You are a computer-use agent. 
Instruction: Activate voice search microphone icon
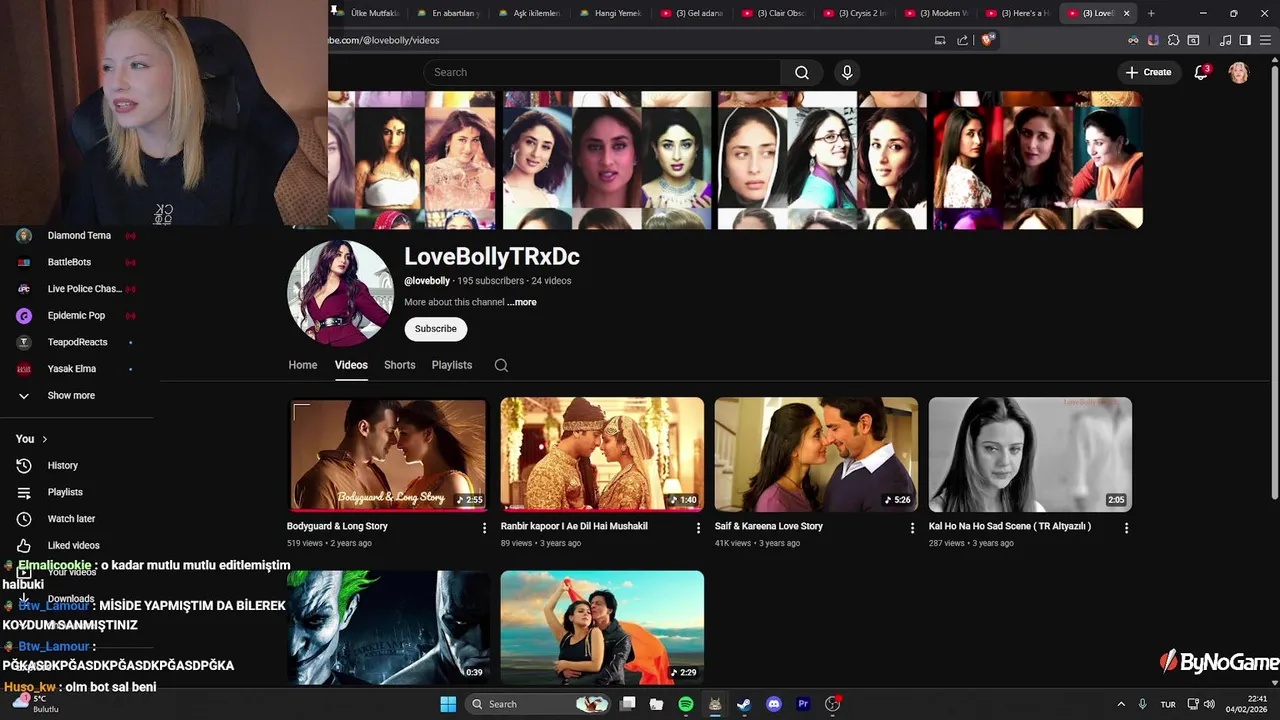[x=847, y=72]
